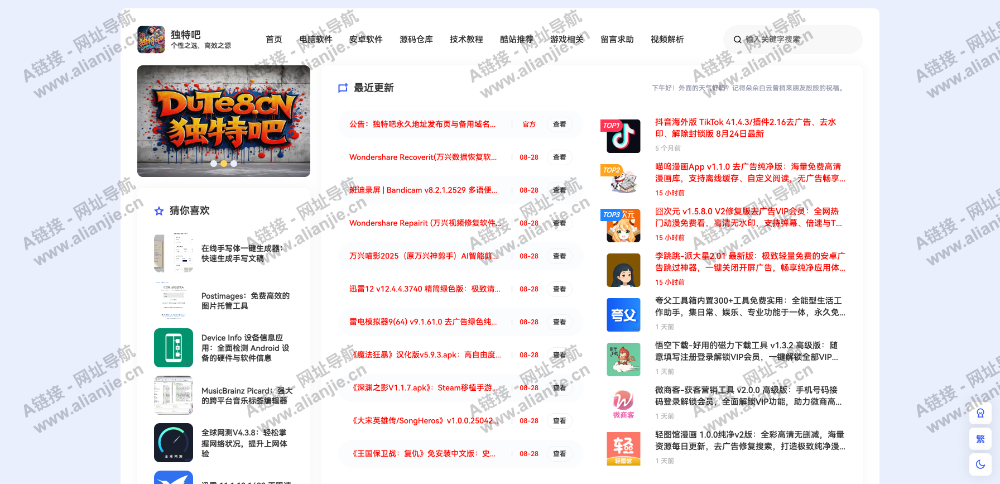This screenshot has width=1000, height=484.
Task: Go to 首页 in the navigation
Action: pos(274,40)
